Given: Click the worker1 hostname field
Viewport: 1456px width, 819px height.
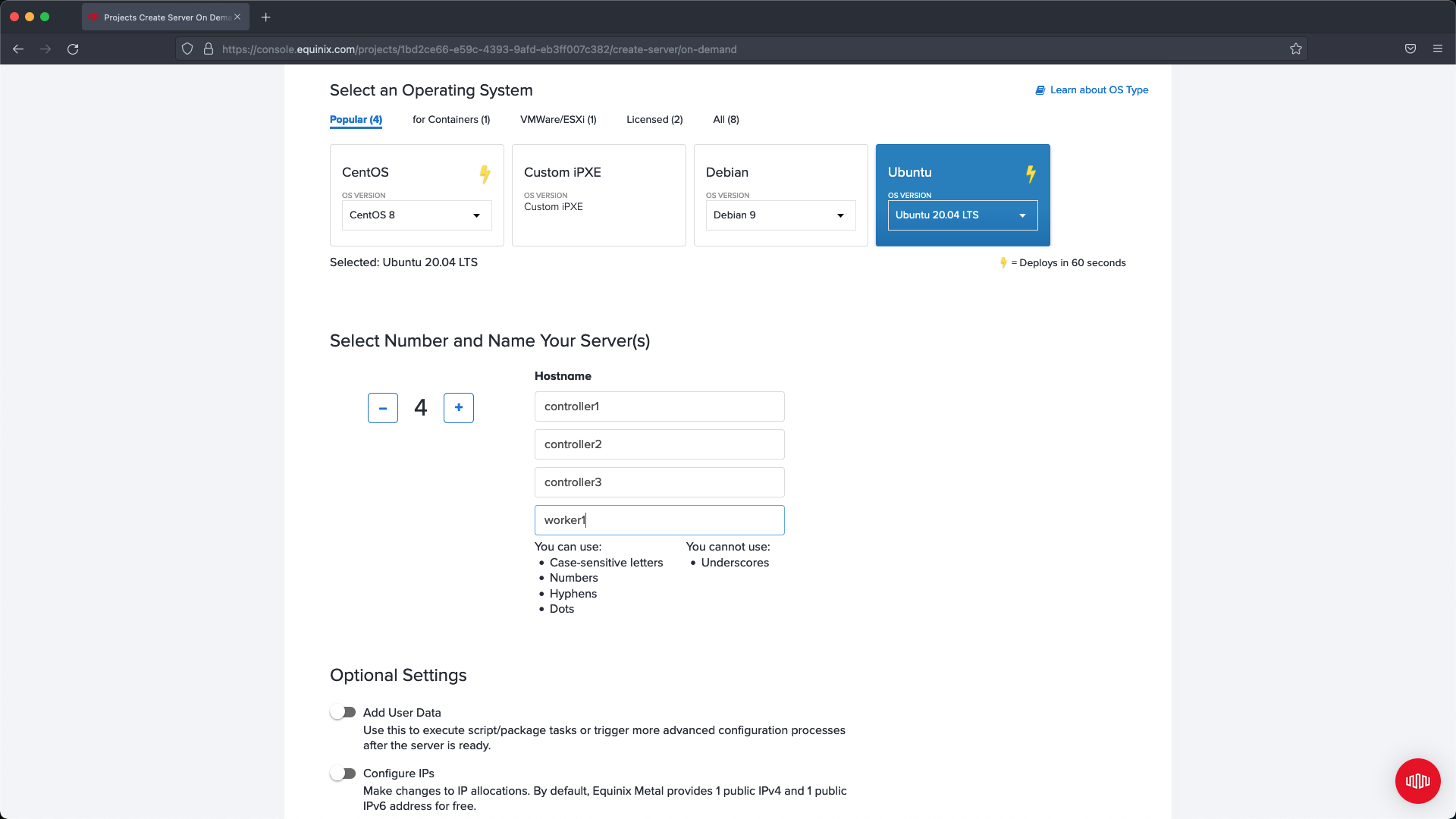Looking at the screenshot, I should tap(660, 520).
